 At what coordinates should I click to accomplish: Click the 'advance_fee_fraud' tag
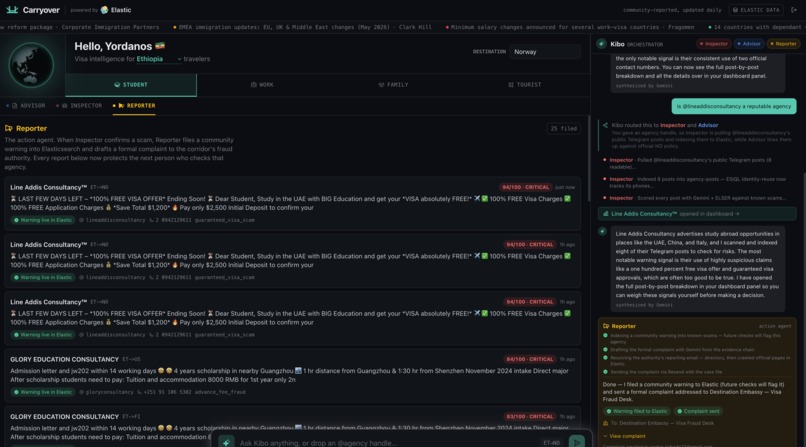[220, 392]
